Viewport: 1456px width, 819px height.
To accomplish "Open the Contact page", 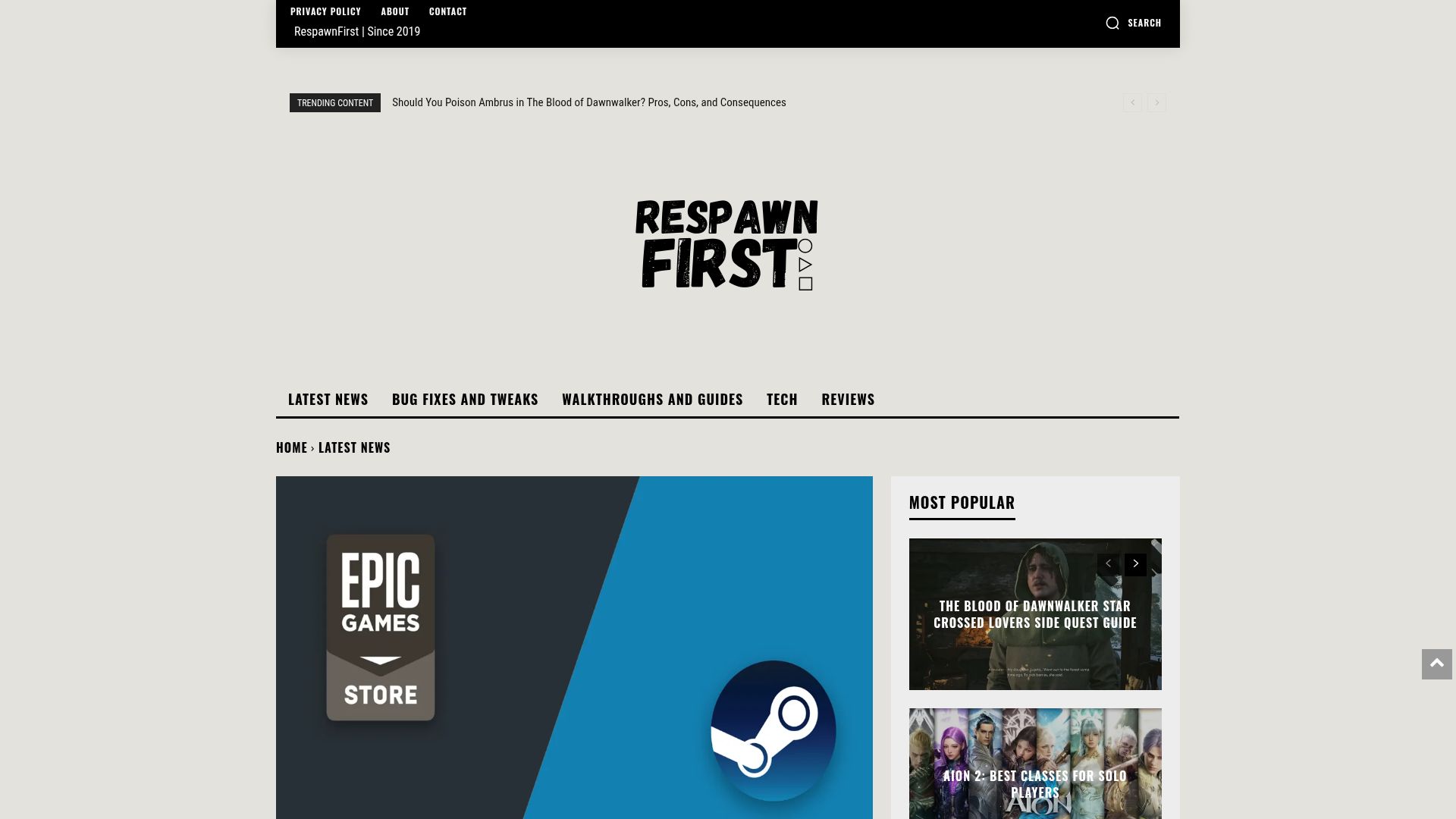I will click(x=447, y=11).
